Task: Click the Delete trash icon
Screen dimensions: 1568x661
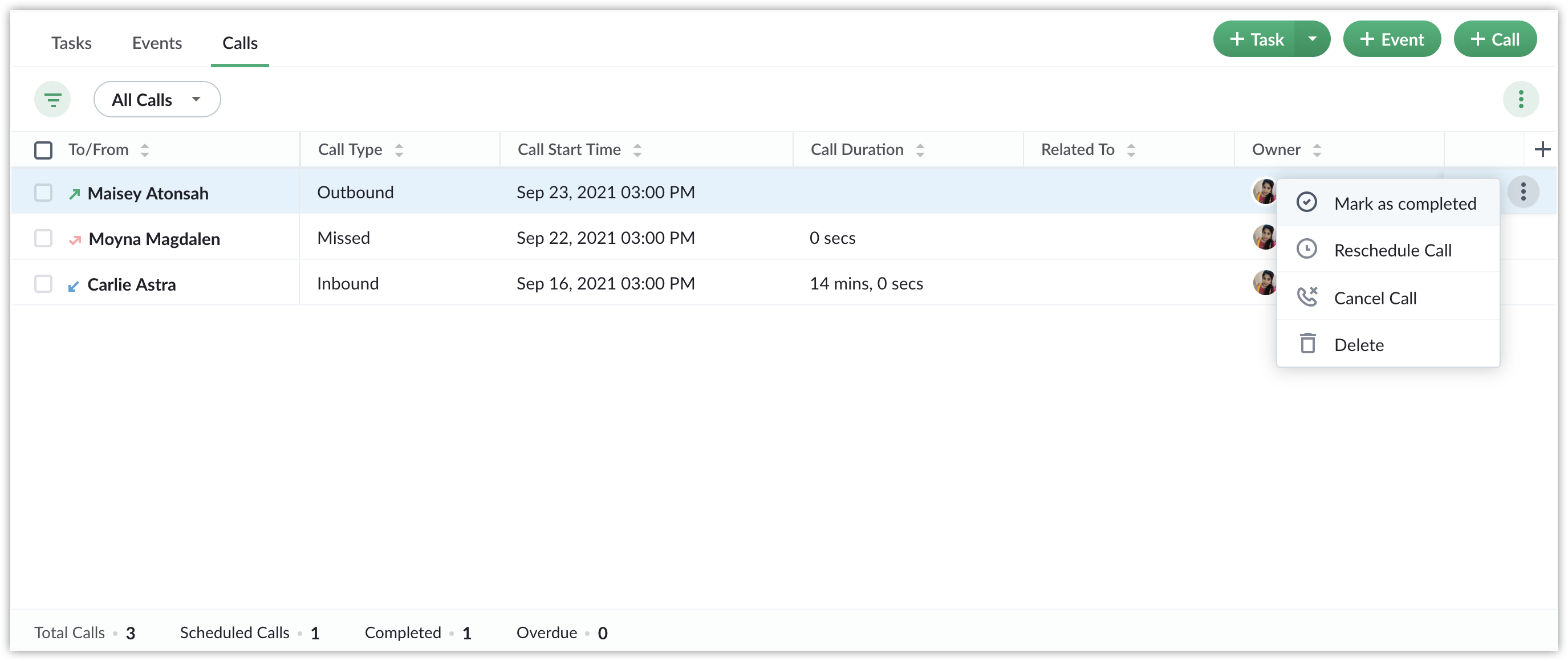Action: [1307, 344]
